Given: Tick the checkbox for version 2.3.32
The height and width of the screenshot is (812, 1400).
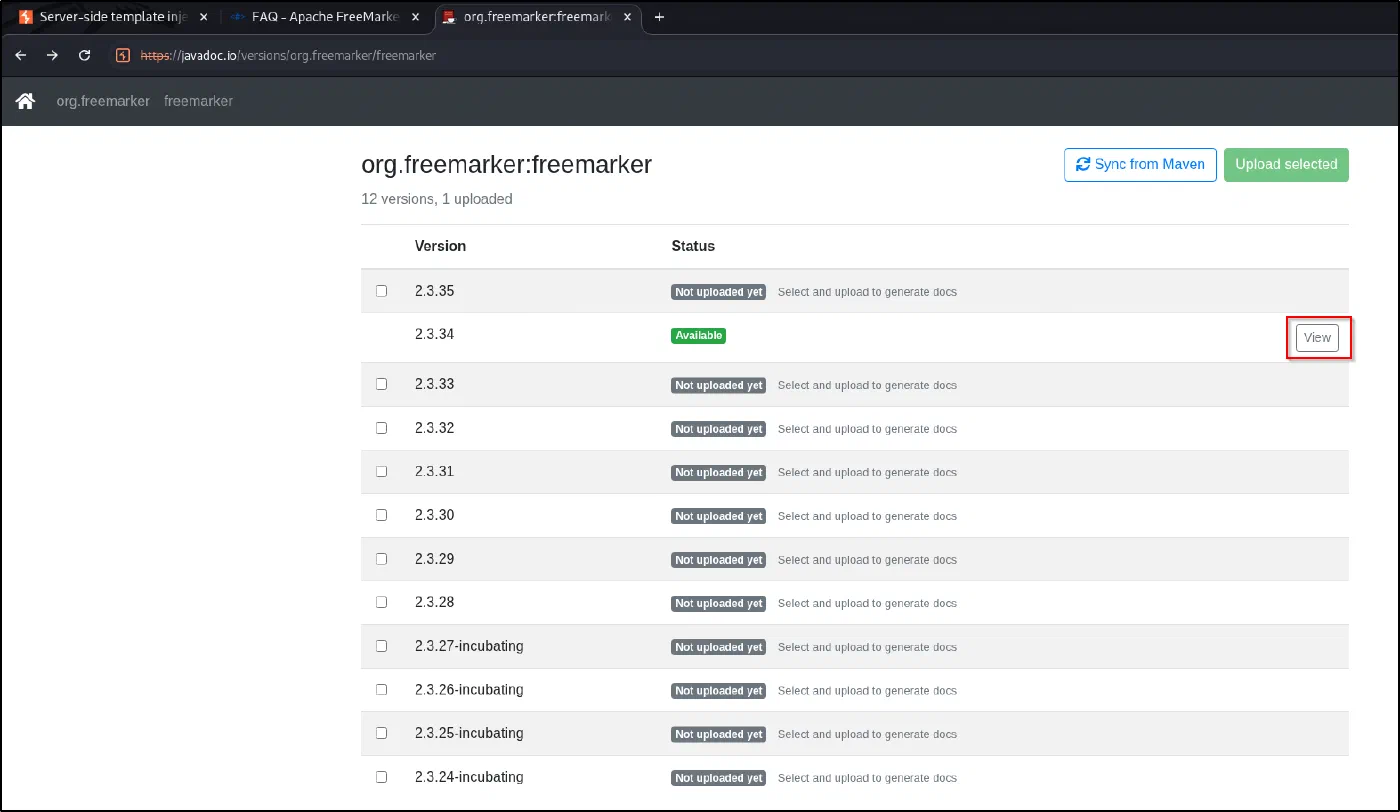Looking at the screenshot, I should 381,428.
